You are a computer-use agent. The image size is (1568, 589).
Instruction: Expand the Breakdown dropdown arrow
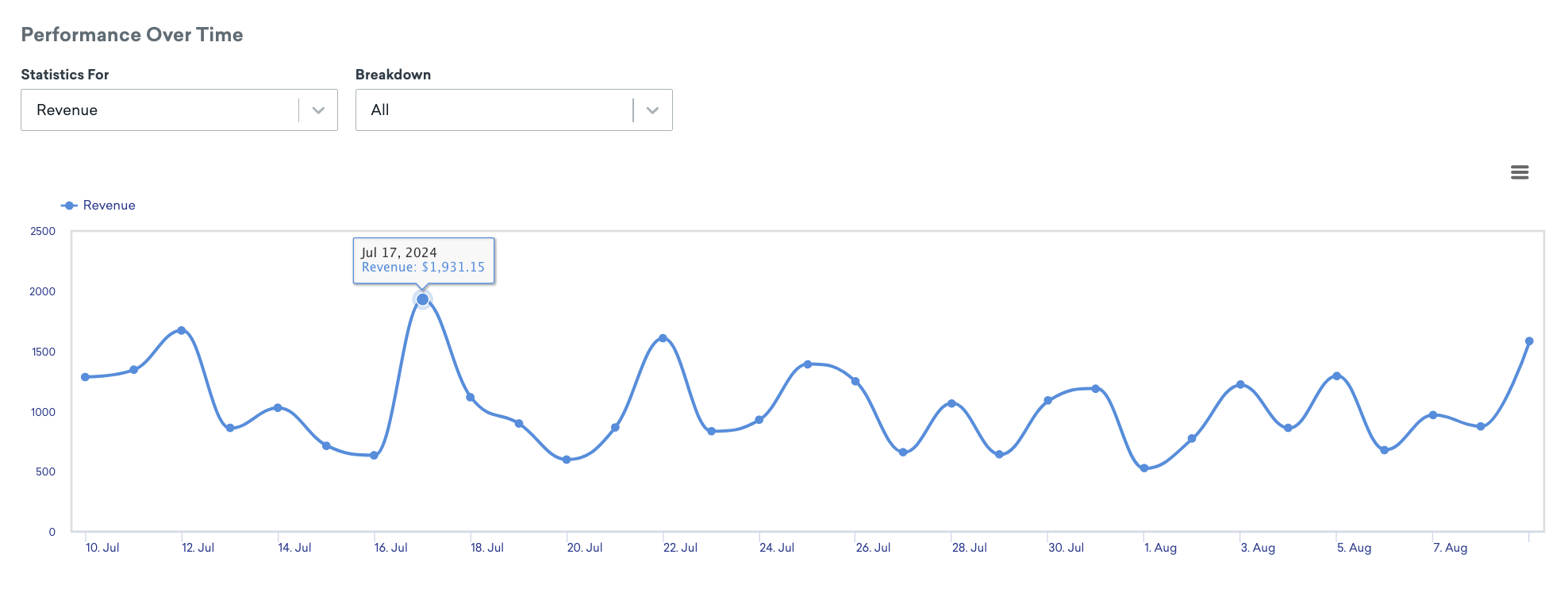tap(652, 110)
